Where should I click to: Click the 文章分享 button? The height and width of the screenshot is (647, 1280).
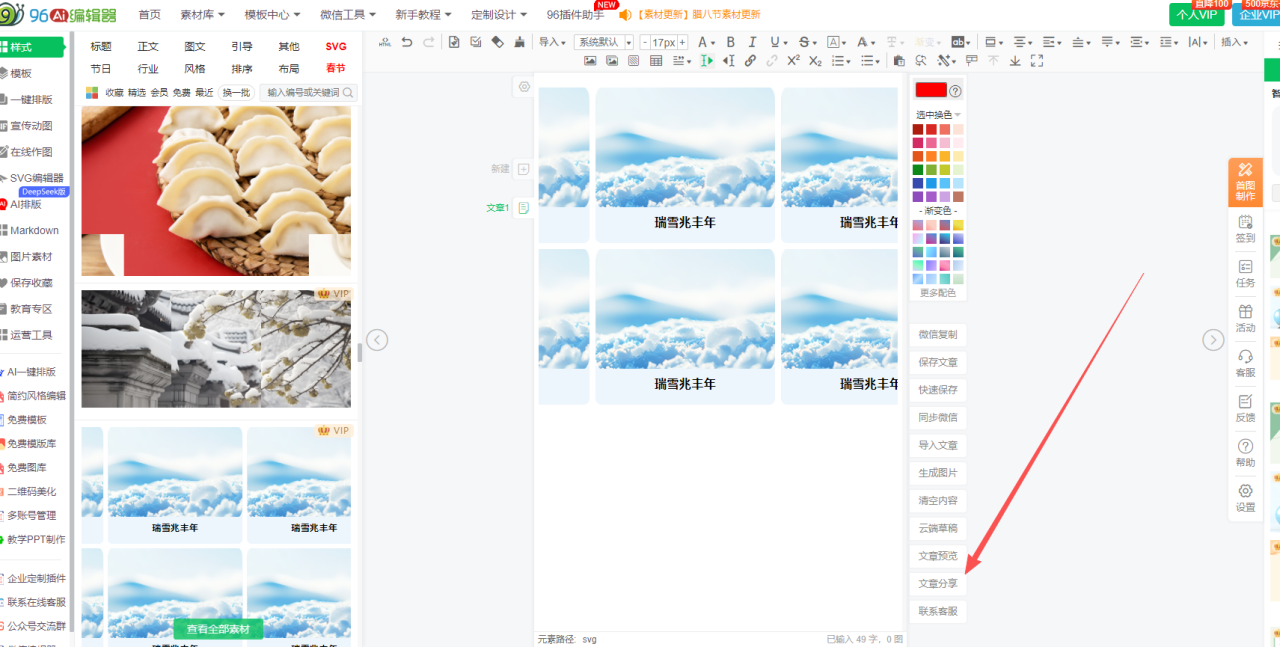(938, 584)
